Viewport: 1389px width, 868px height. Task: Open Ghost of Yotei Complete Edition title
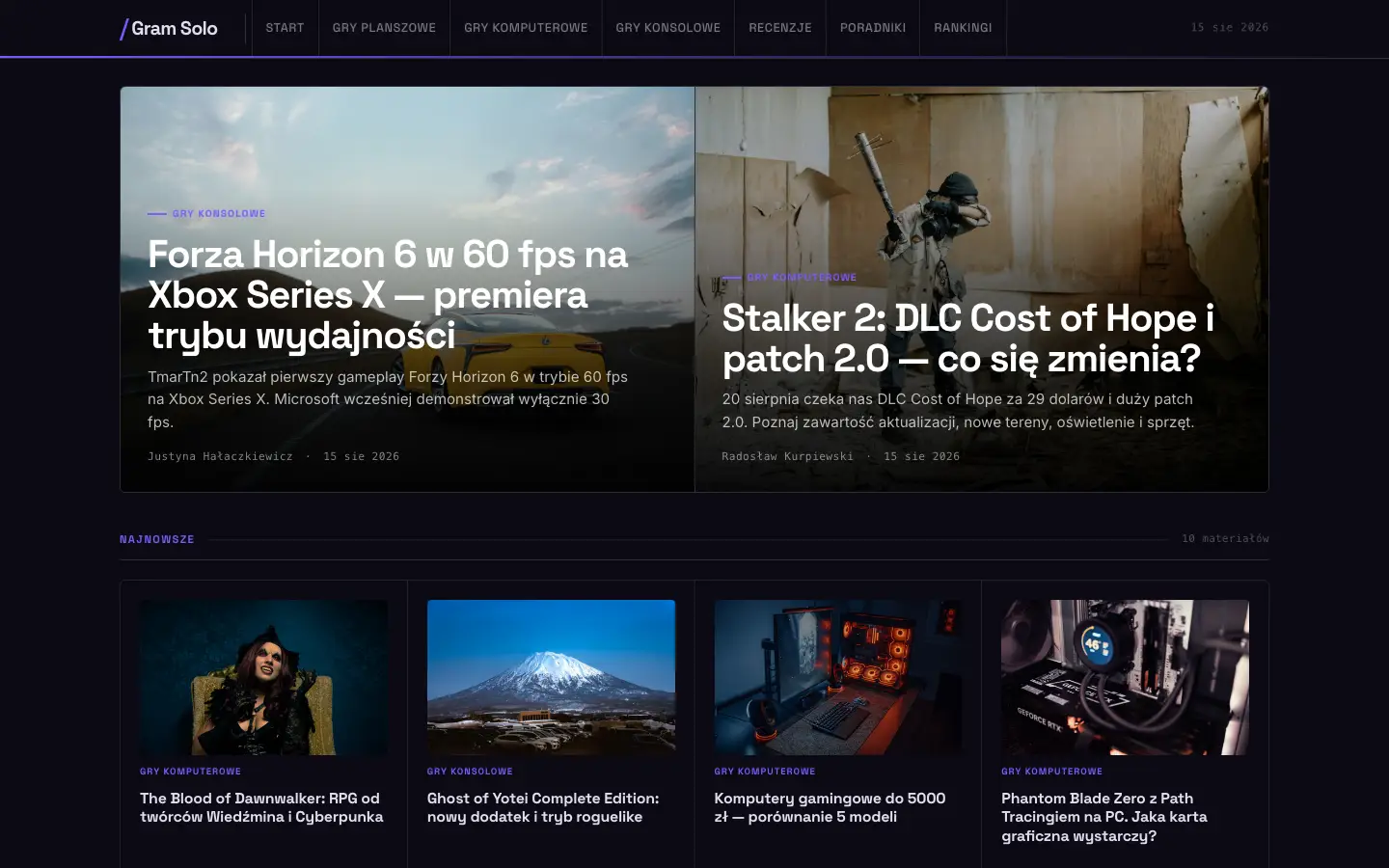point(543,807)
